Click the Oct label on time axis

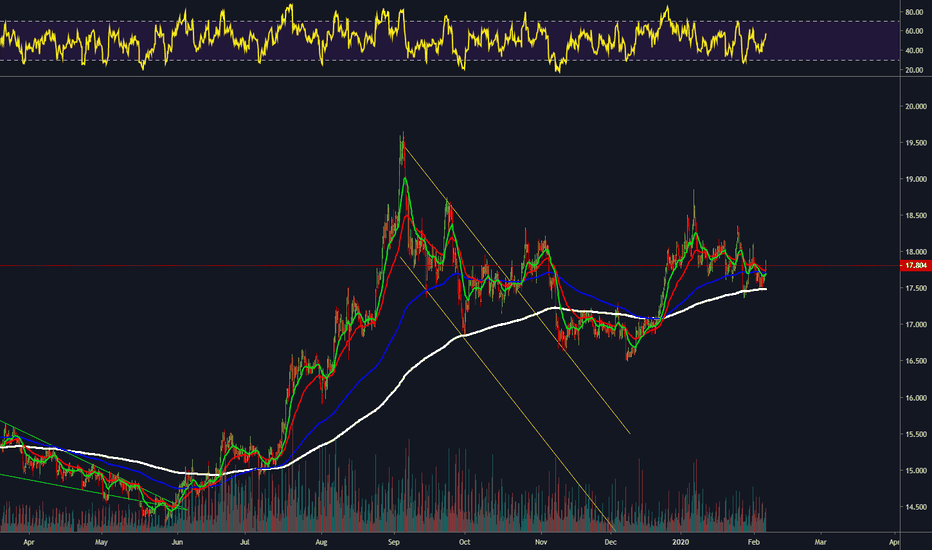click(x=464, y=542)
